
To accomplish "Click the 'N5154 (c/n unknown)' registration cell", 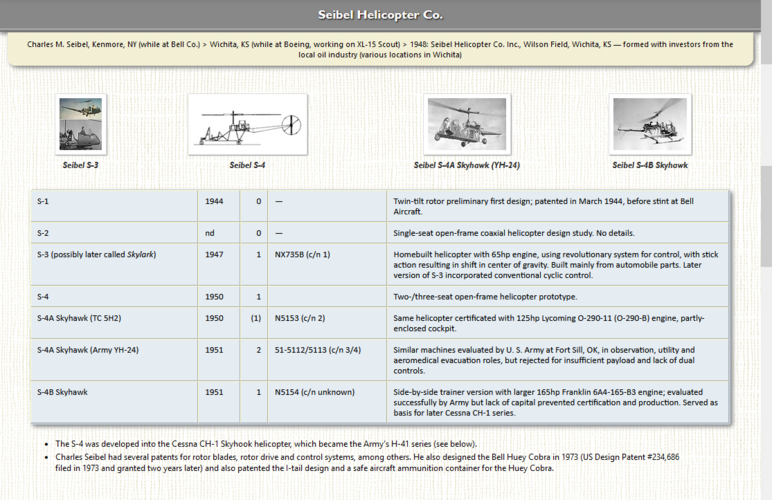I will click(327, 402).
